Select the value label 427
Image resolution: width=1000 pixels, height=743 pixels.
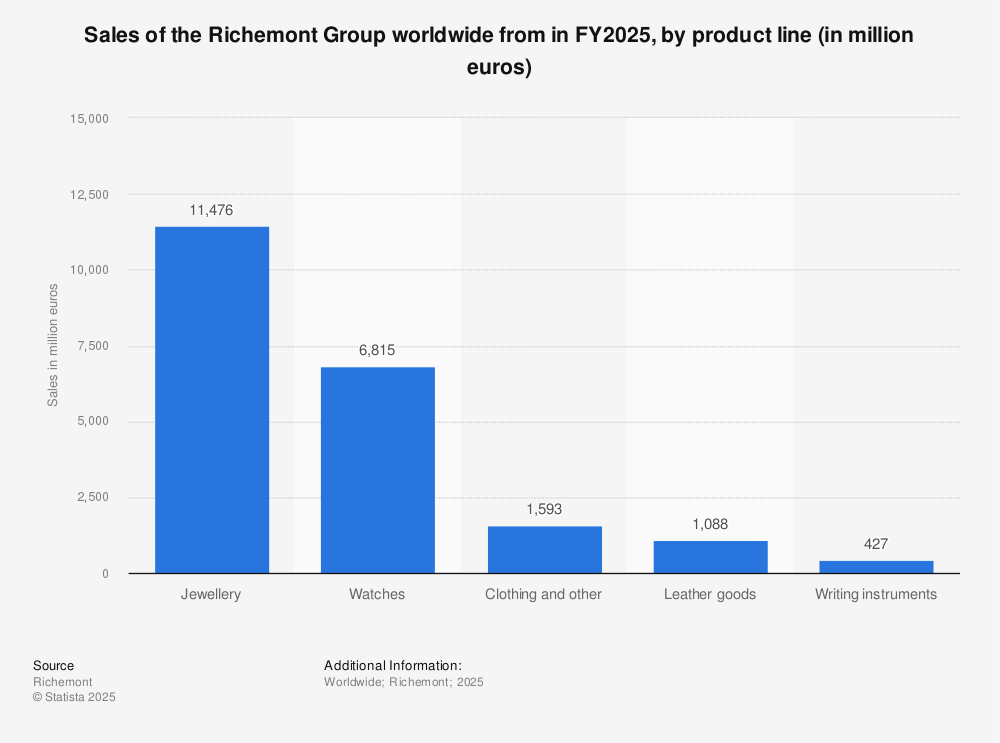pyautogui.click(x=876, y=544)
